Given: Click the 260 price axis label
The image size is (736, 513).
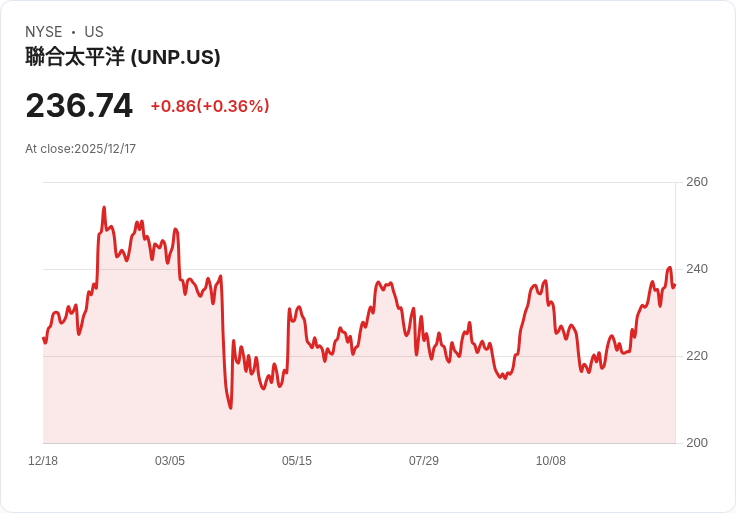Looking at the screenshot, I should 697,182.
